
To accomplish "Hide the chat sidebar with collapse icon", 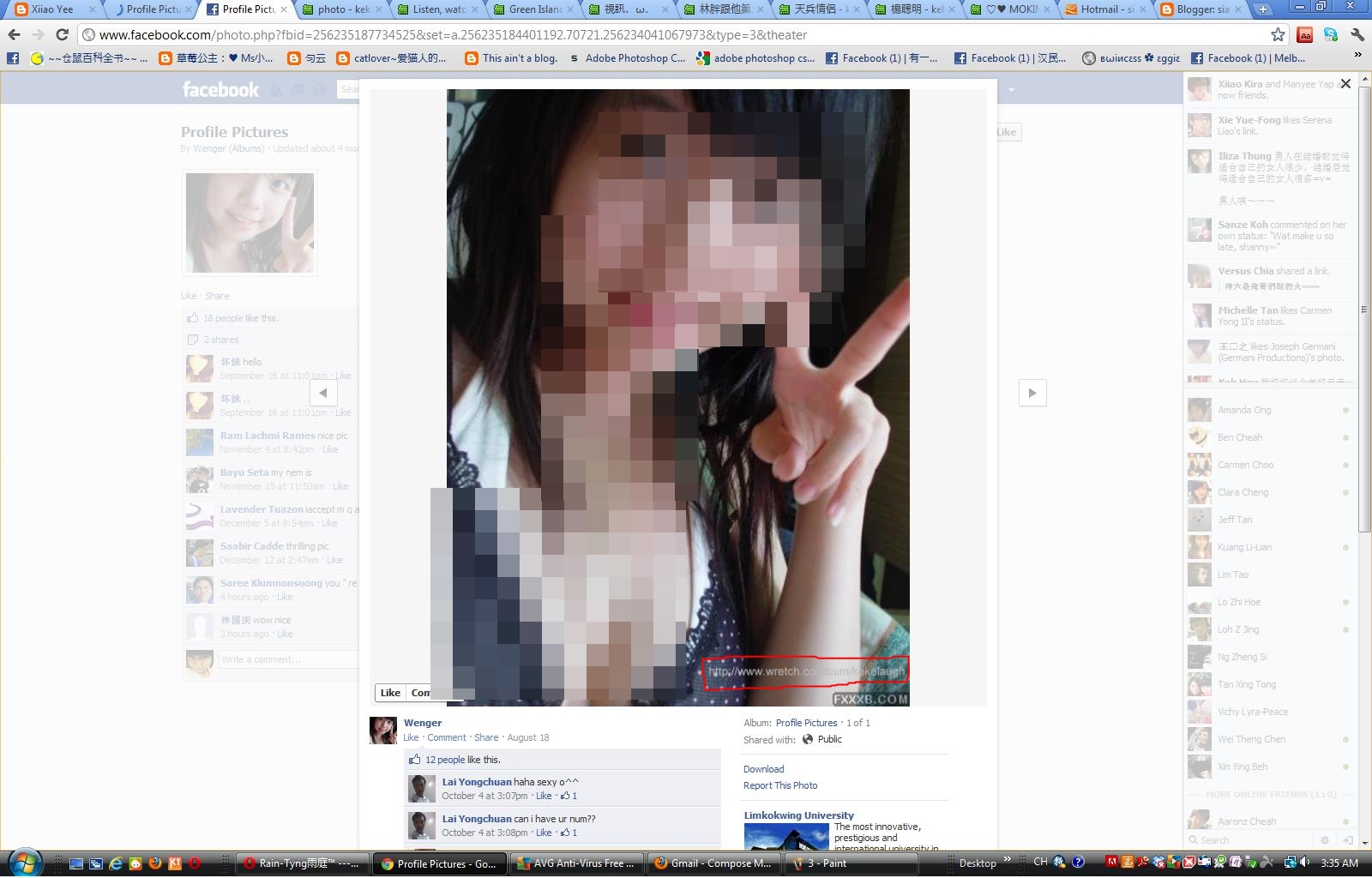I will pyautogui.click(x=1347, y=840).
